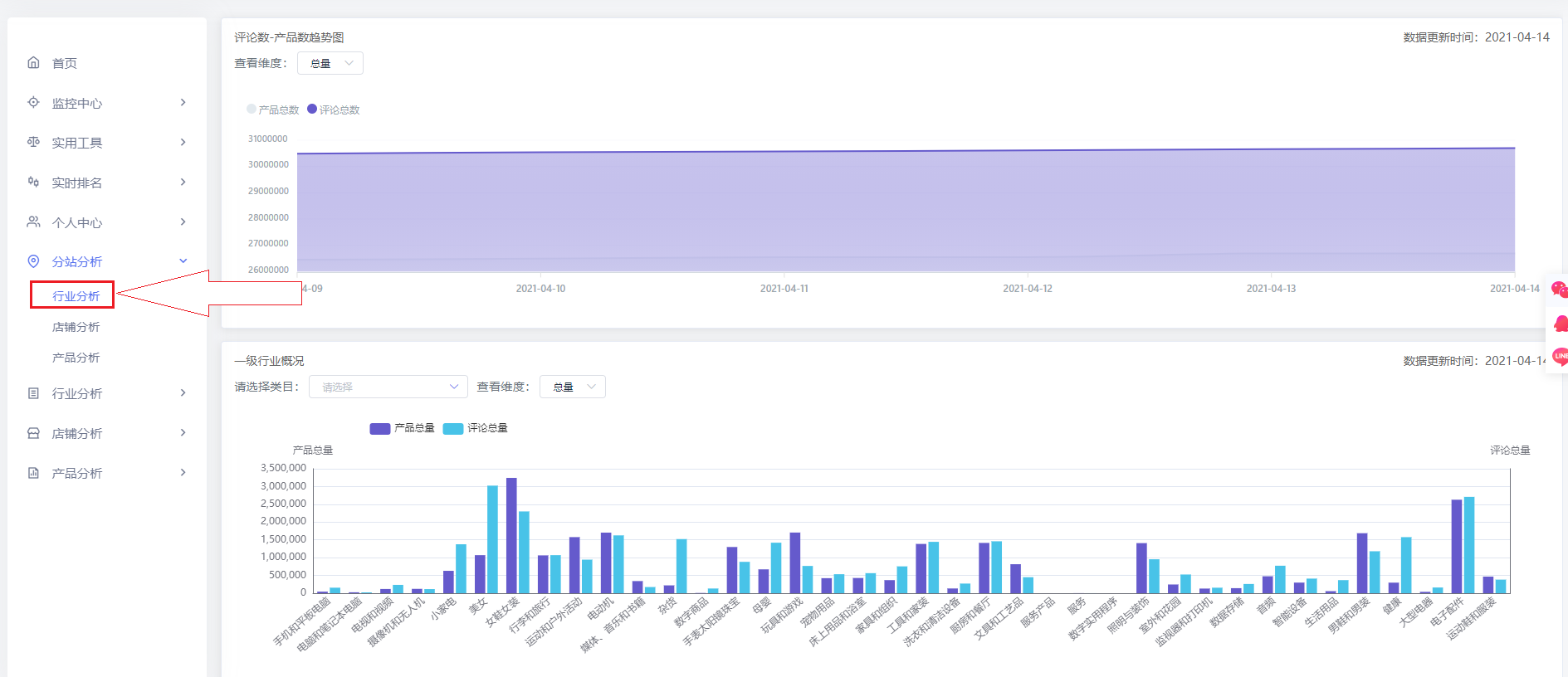Open highlighted 行业分析 submenu link
This screenshot has height=677, width=1568.
tap(76, 296)
